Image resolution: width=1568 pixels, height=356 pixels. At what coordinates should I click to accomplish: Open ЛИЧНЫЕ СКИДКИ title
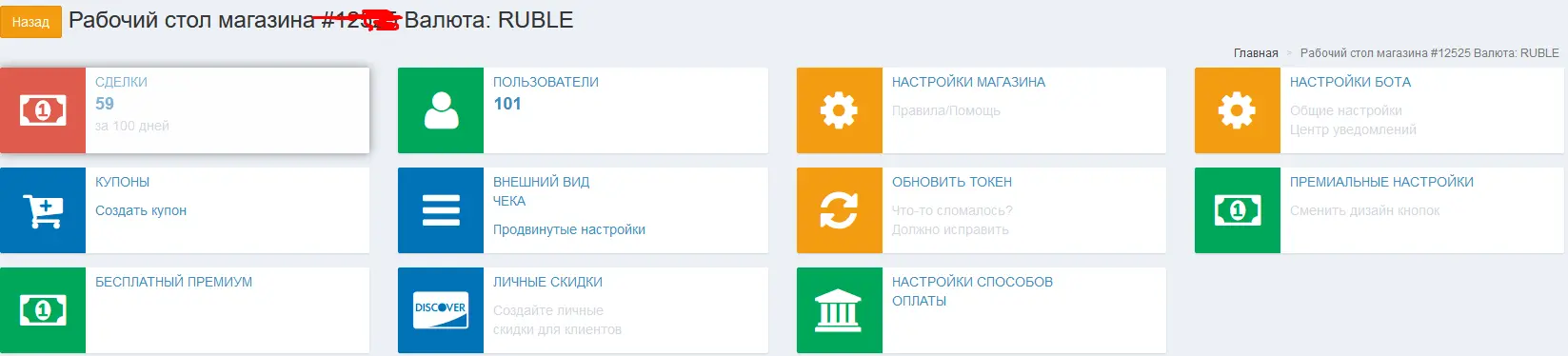point(547,282)
